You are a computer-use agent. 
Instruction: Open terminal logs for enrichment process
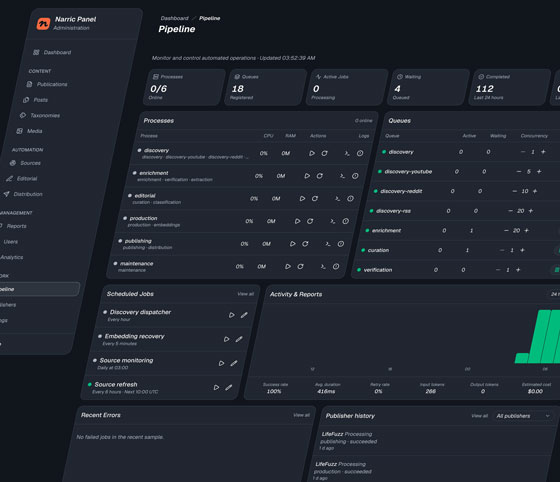click(342, 176)
